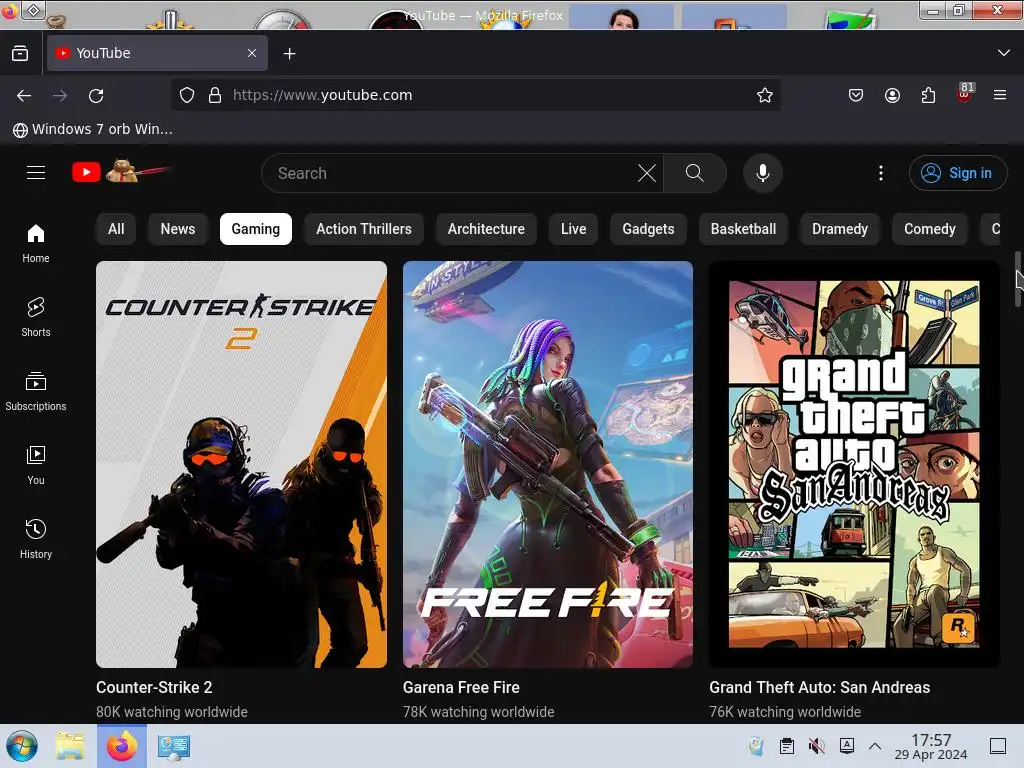The height and width of the screenshot is (768, 1024).
Task: Click the show desktop button
Action: pyautogui.click(x=998, y=746)
